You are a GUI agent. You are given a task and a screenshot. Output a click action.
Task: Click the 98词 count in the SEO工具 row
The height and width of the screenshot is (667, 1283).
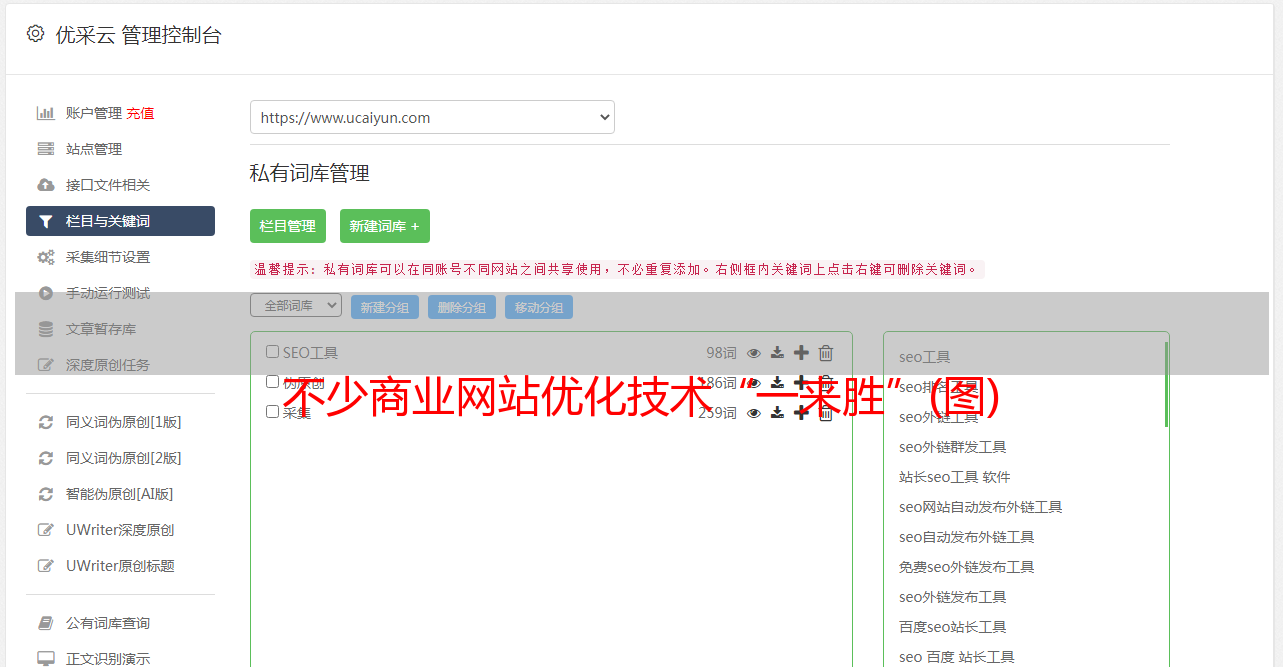click(721, 353)
